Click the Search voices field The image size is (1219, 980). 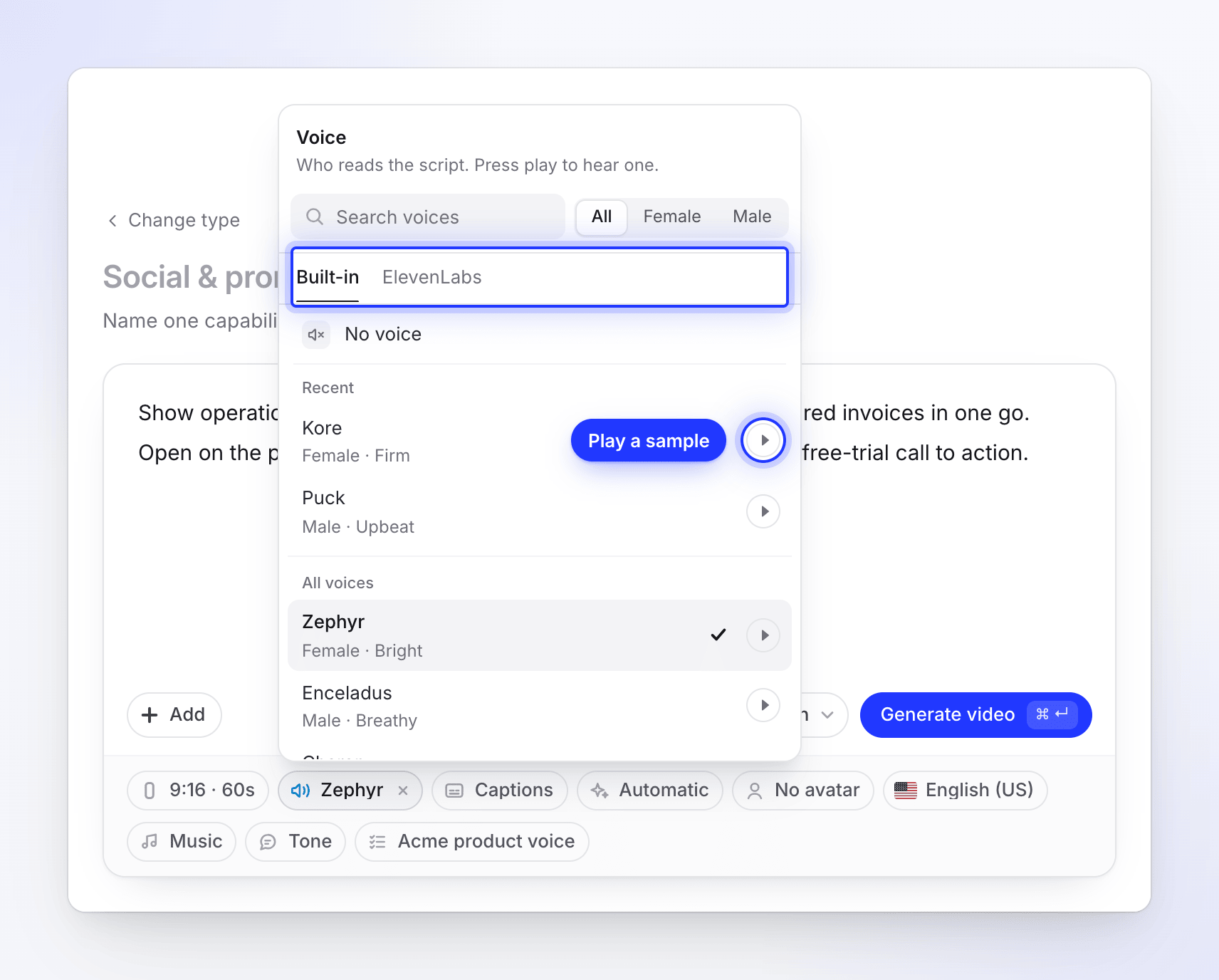click(x=428, y=217)
